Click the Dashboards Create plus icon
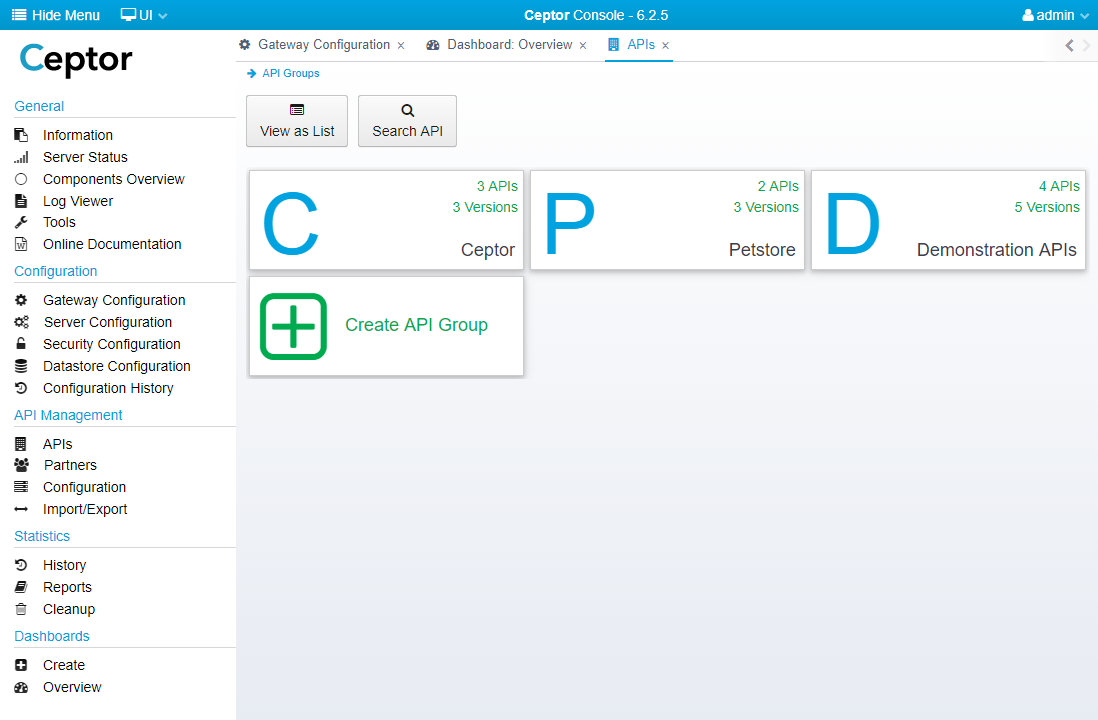The height and width of the screenshot is (720, 1098). pos(21,665)
